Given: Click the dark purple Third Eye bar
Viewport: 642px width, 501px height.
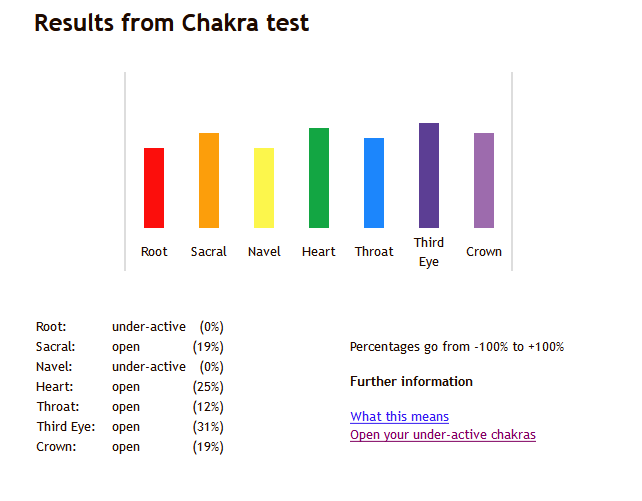Looking at the screenshot, I should pyautogui.click(x=429, y=175).
